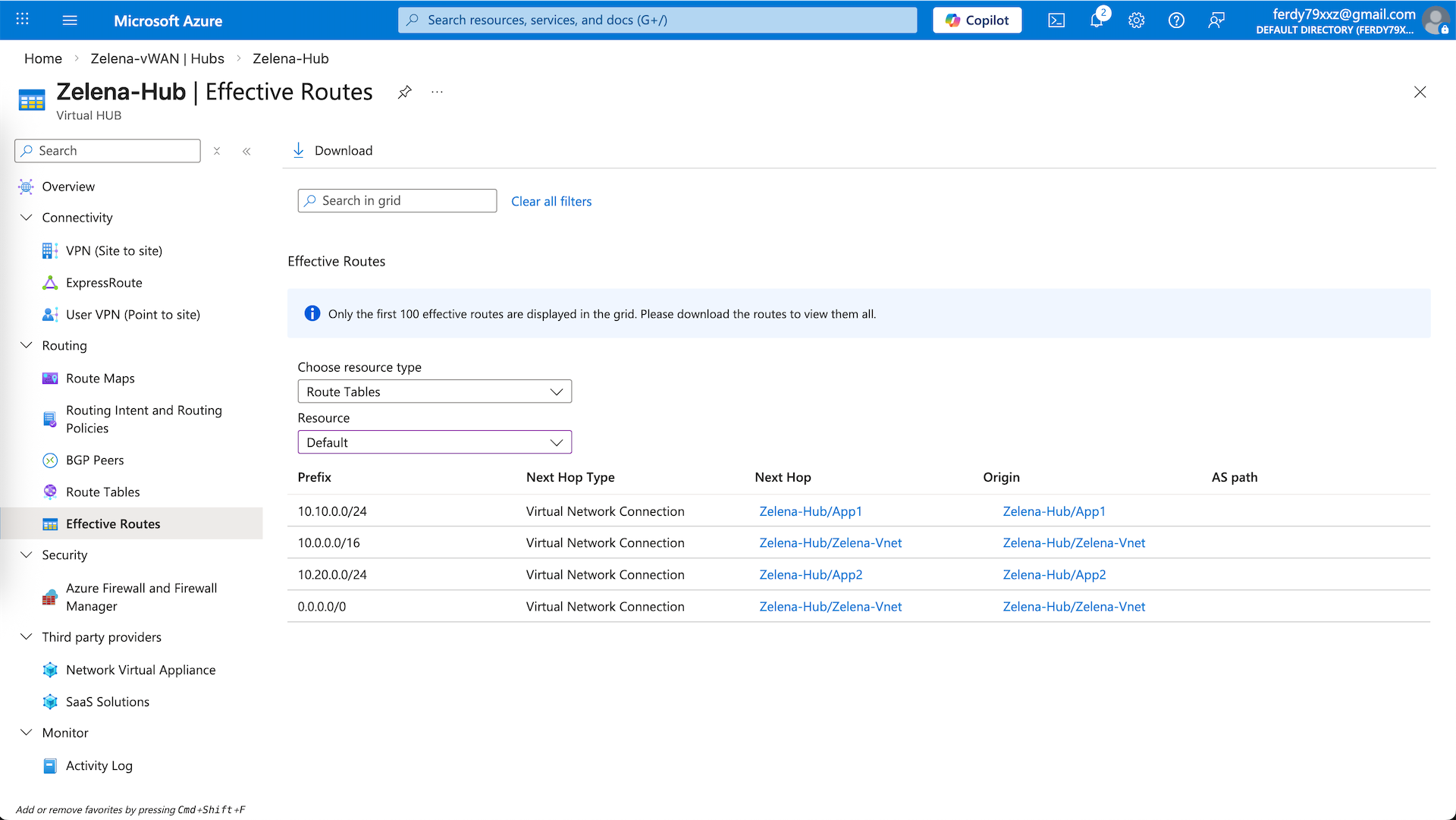Open the apps grid launcher icon
Screen dimensions: 1456x820
[x=23, y=20]
